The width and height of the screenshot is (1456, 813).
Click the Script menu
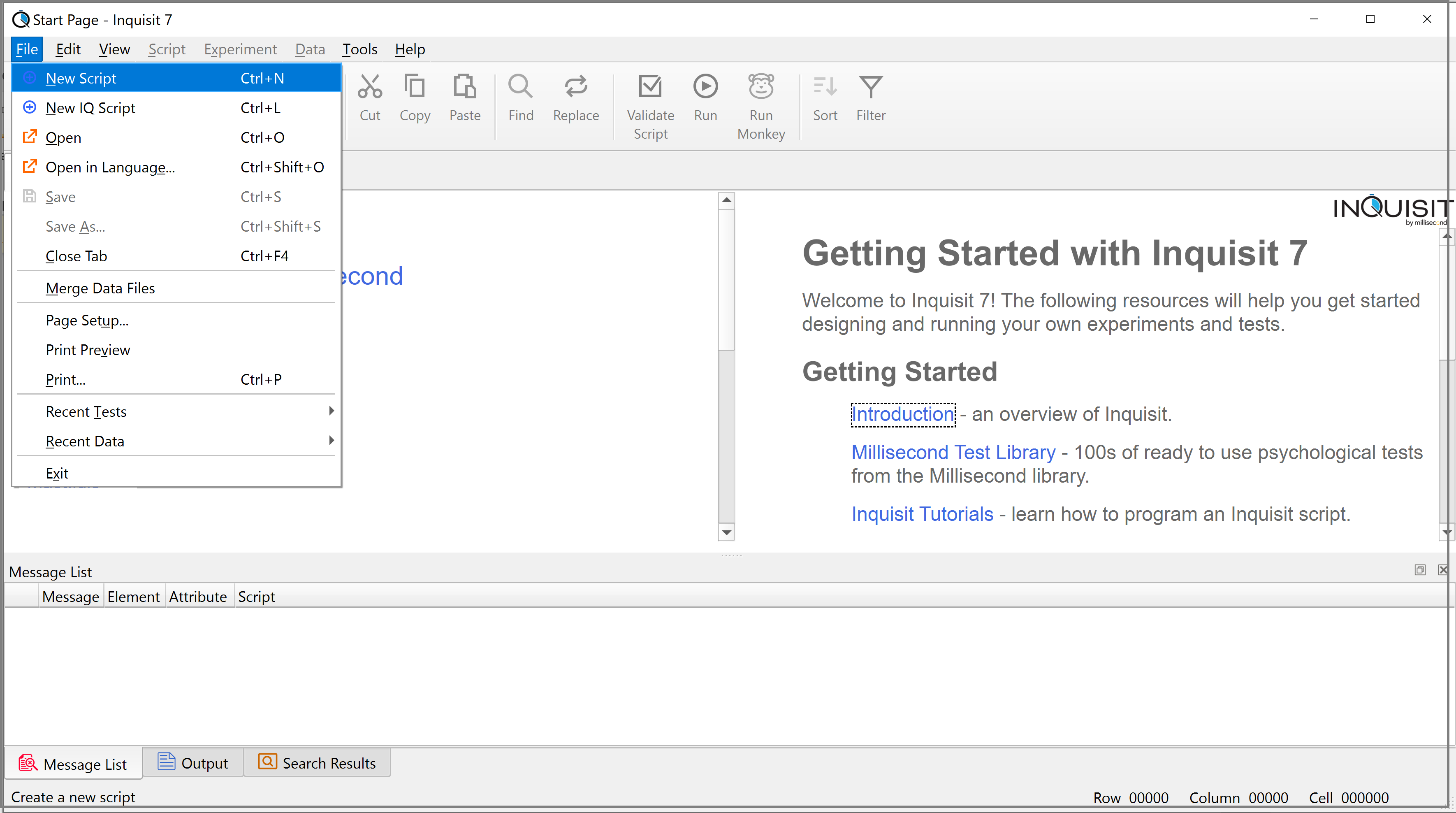point(167,49)
